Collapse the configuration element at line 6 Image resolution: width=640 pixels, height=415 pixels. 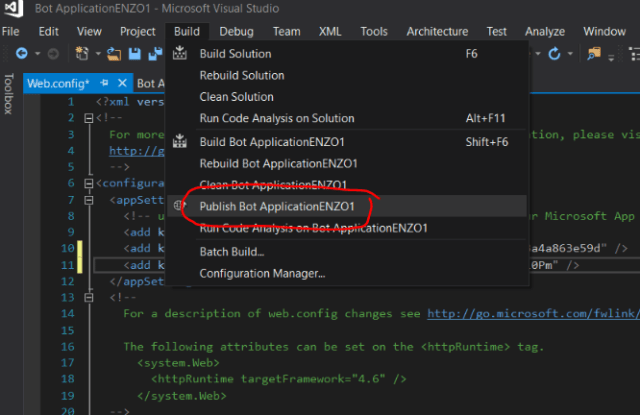(89, 184)
